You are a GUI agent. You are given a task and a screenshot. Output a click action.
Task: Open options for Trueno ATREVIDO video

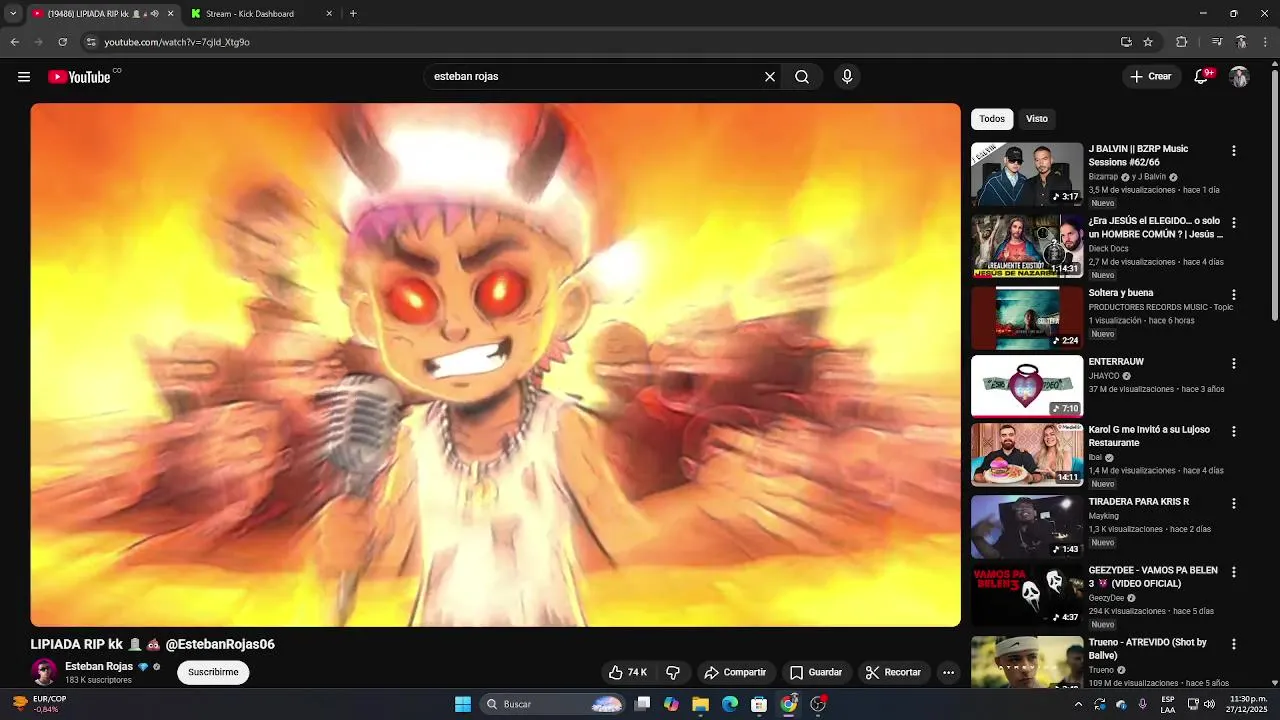[1233, 645]
